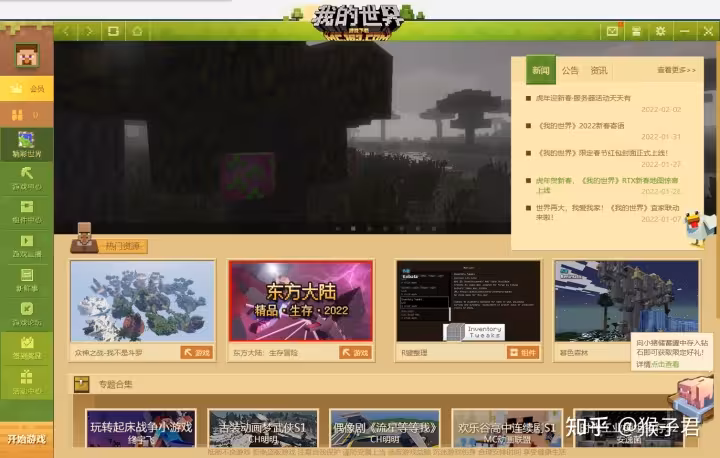The width and height of the screenshot is (720, 458).
Task: Click 游戏 button on 东方大陆 card
Action: coord(355,352)
